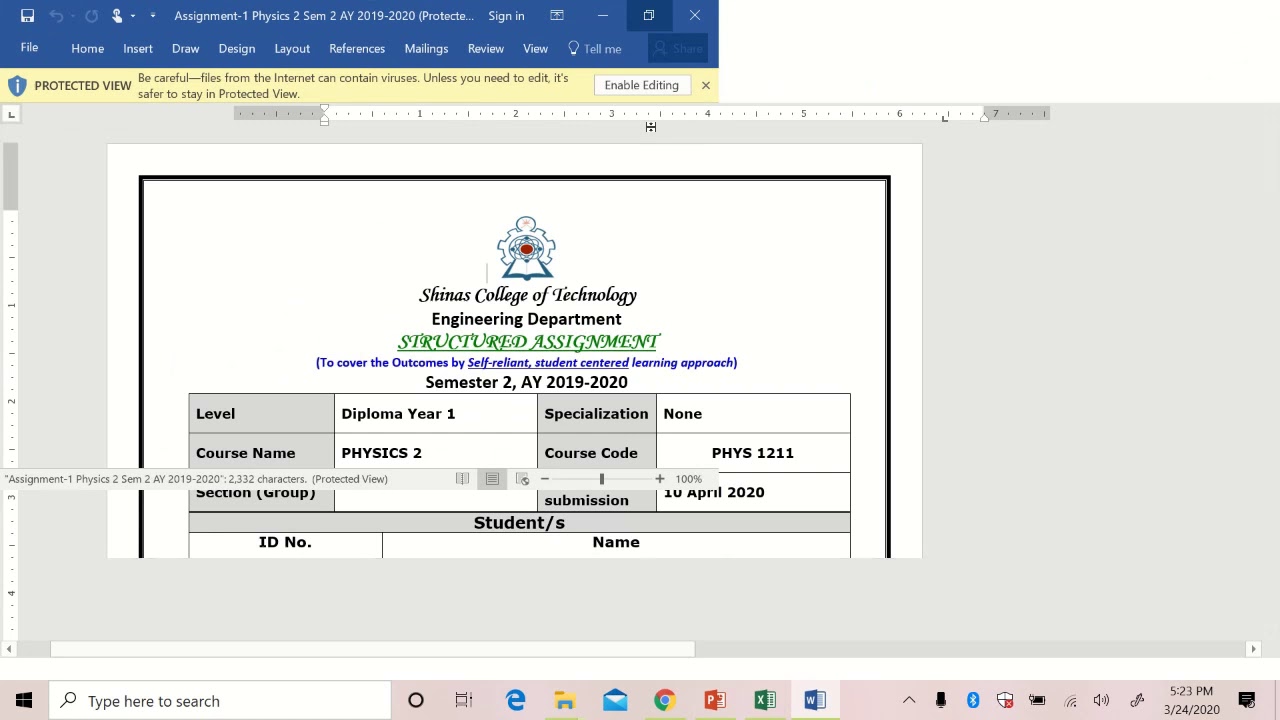Switch to Web Layout view
This screenshot has height=720, width=1280.
[522, 479]
